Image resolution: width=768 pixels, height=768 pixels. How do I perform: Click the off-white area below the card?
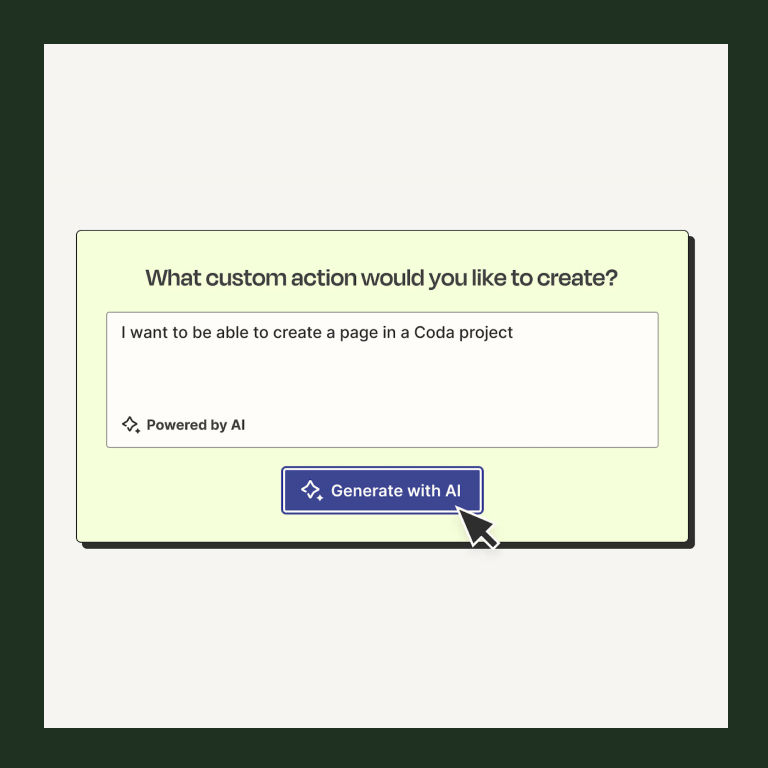(385, 638)
